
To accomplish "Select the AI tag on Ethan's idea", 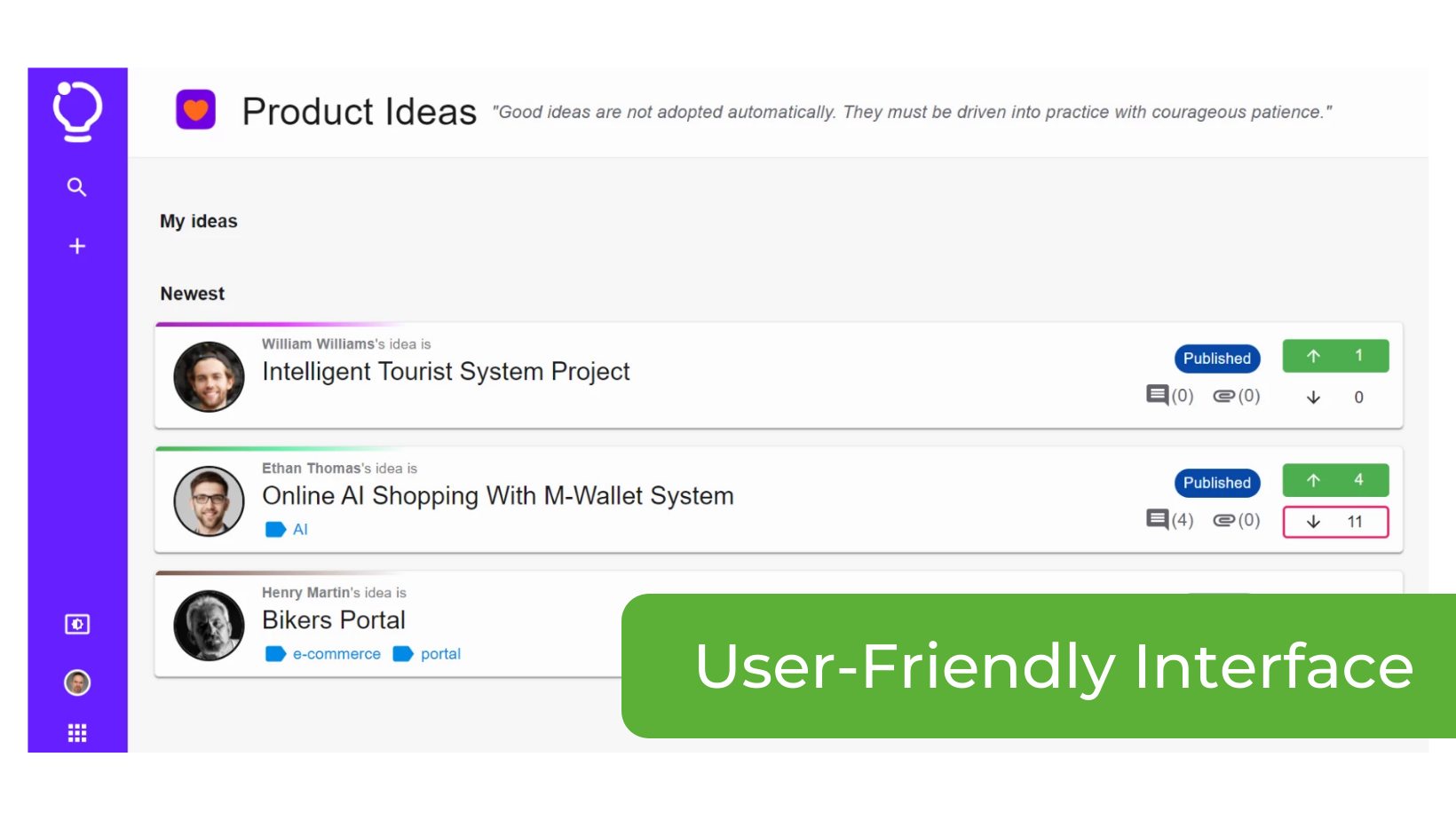I will point(288,530).
